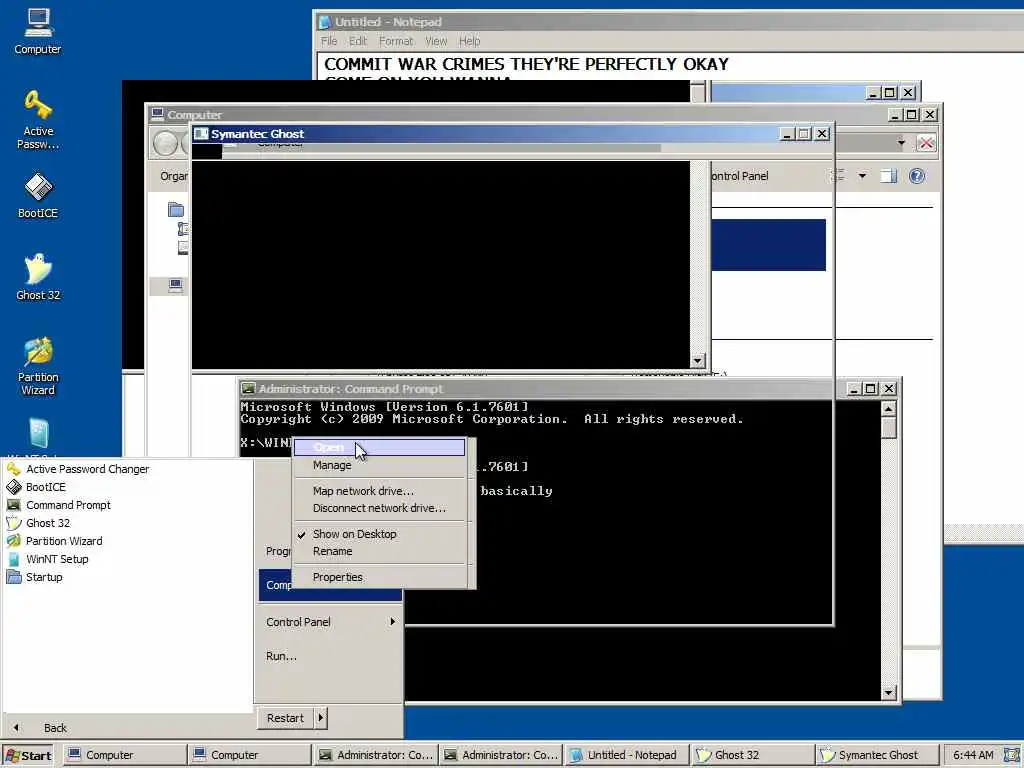Screen dimensions: 1024x768
Task: Open the view options dropdown arrow
Action: [x=862, y=176]
